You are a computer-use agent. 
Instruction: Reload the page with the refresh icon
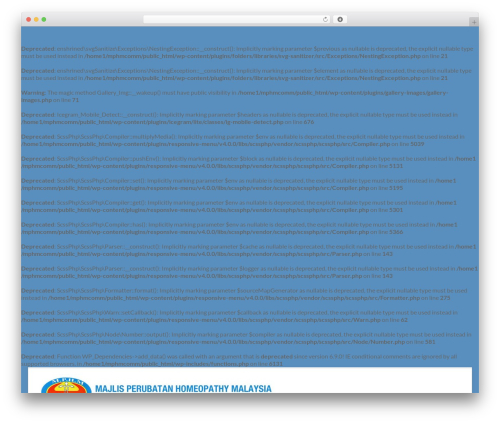pos(325,20)
